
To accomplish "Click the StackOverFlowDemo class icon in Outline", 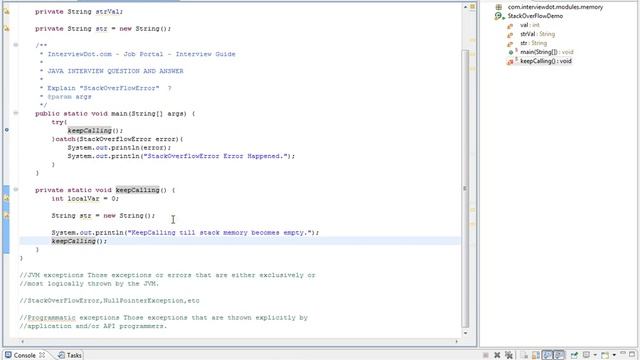I will pos(498,16).
